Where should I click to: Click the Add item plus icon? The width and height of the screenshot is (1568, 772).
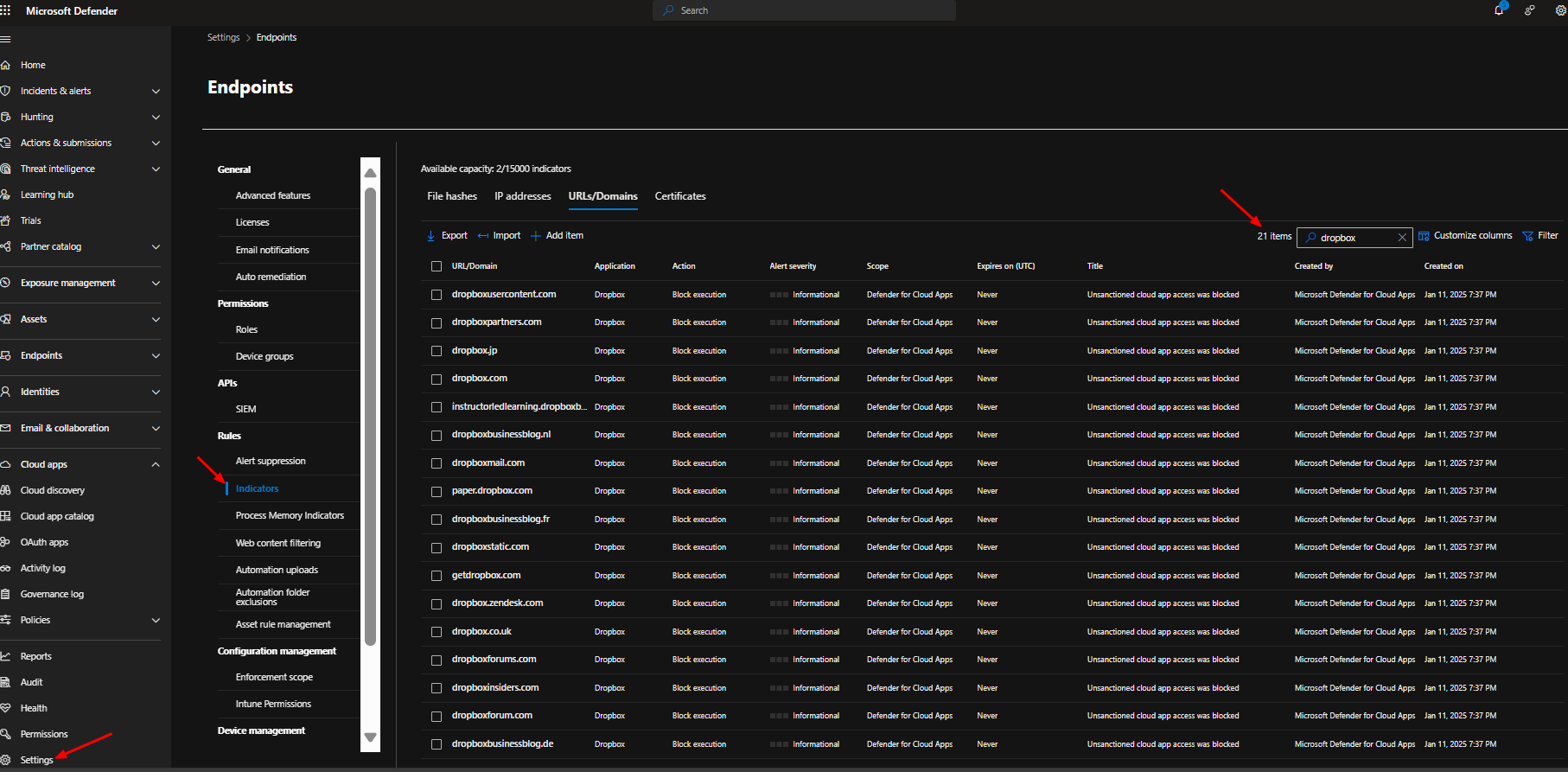tap(536, 236)
